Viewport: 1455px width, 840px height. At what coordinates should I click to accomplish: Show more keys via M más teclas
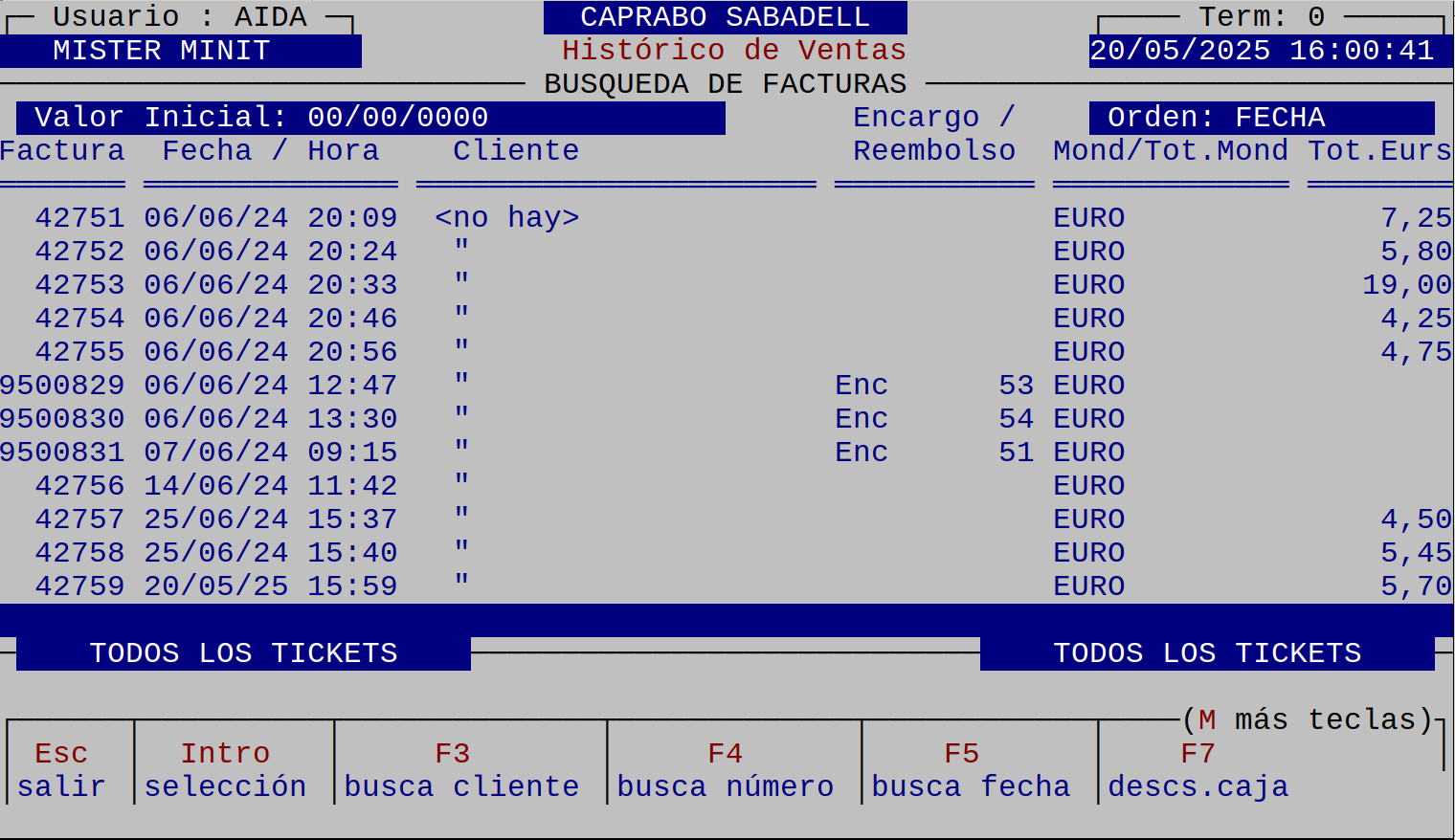coord(1307,719)
